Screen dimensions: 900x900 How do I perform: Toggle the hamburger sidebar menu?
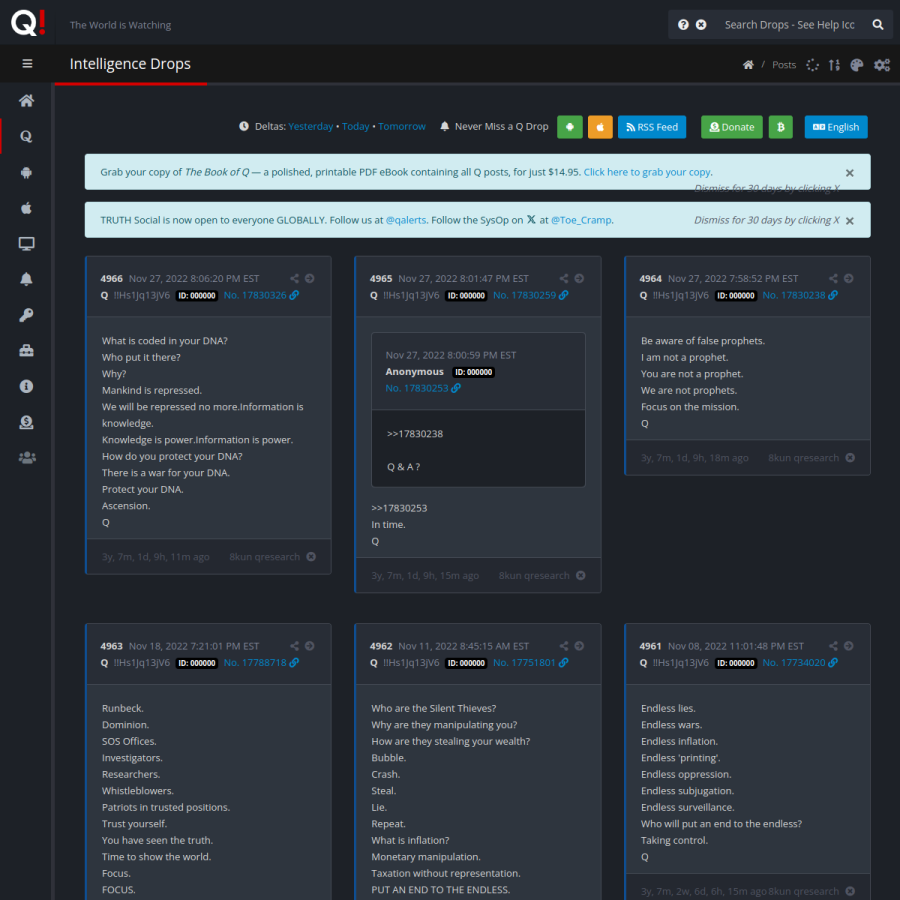coord(27,64)
